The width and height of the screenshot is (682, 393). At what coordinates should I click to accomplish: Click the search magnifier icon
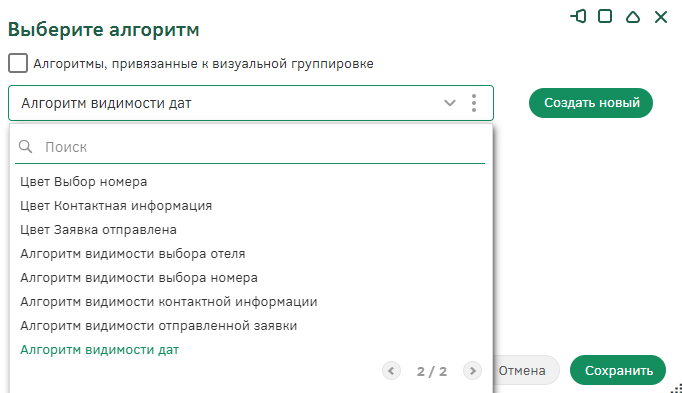(x=26, y=147)
